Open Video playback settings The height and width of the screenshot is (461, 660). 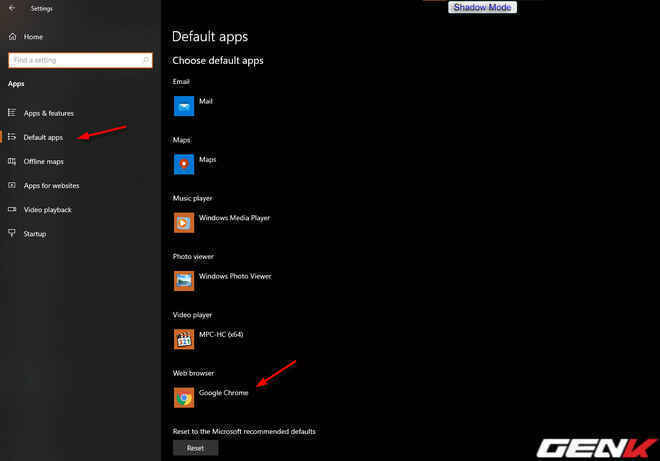coord(48,210)
